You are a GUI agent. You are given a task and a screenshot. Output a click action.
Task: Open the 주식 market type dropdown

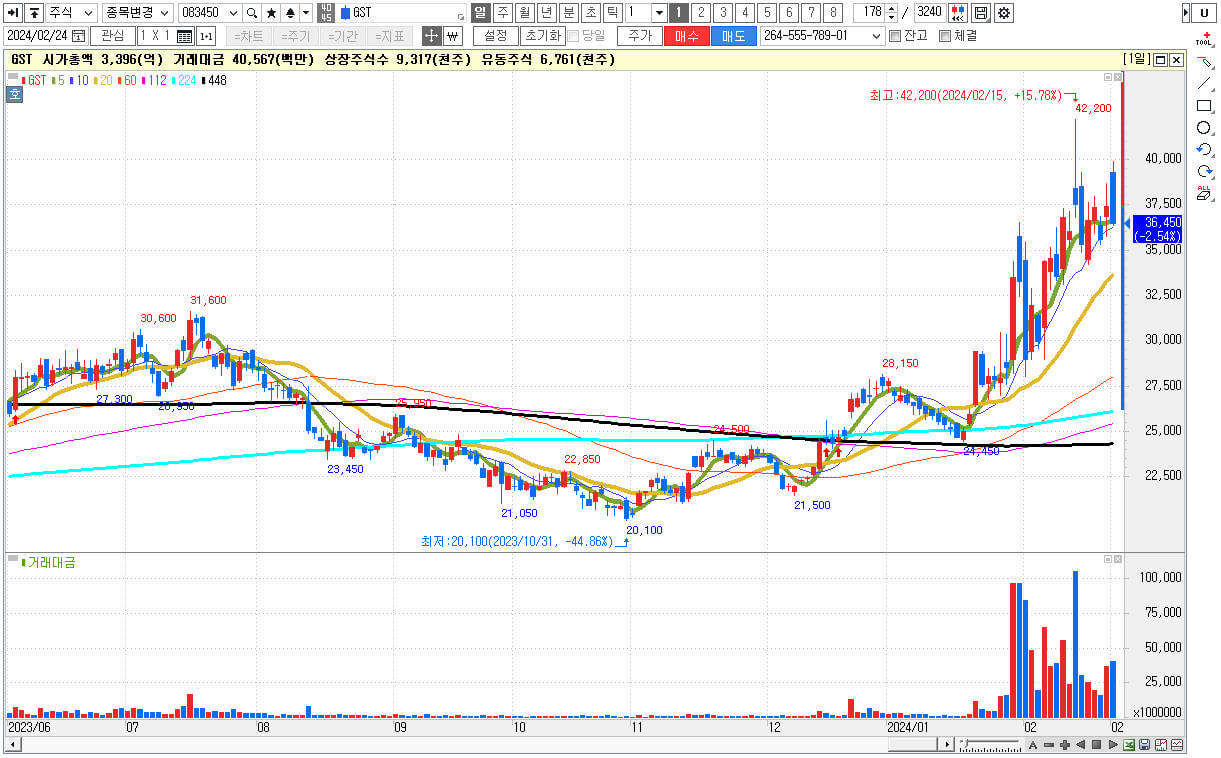[x=88, y=13]
